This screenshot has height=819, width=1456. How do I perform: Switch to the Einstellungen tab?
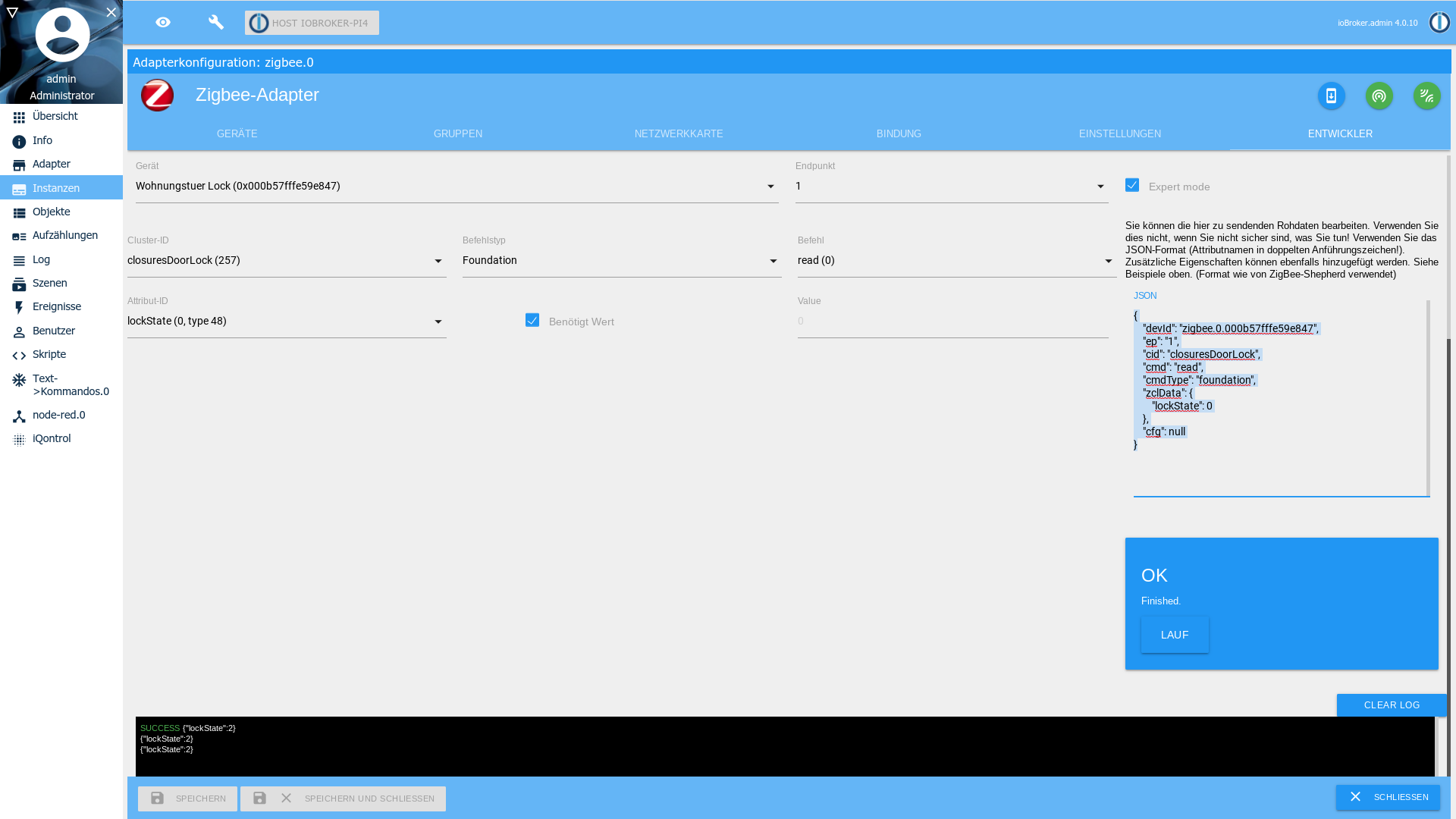1119,133
